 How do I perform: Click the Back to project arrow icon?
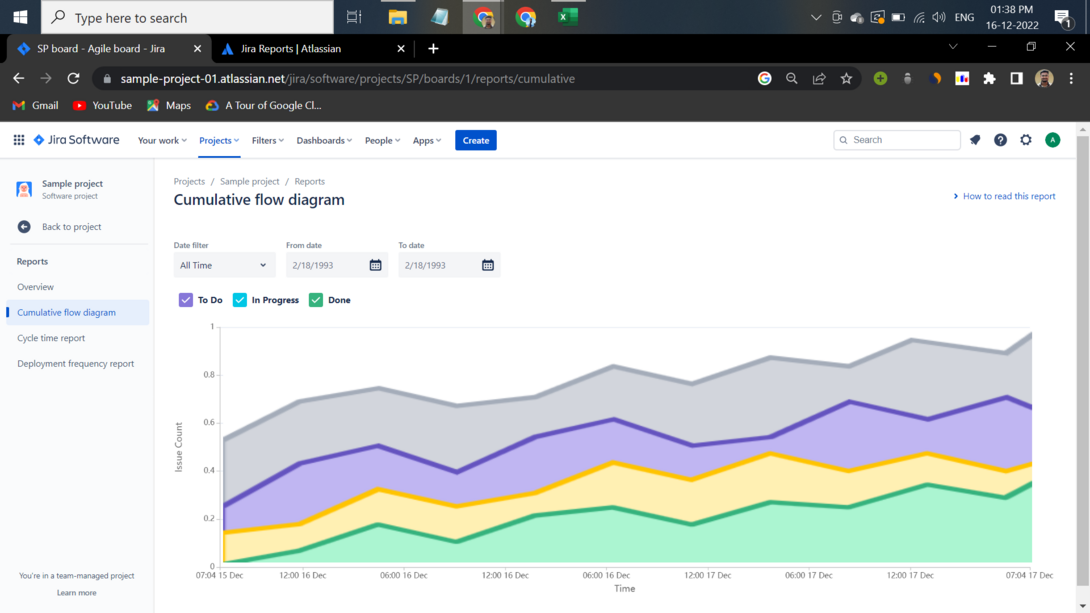[x=24, y=227]
